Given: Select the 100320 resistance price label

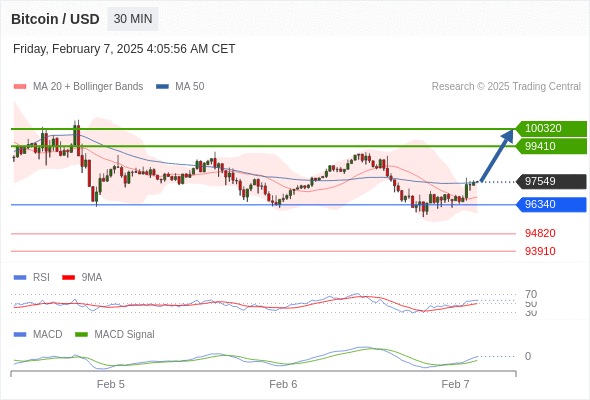Looking at the screenshot, I should click(x=551, y=129).
